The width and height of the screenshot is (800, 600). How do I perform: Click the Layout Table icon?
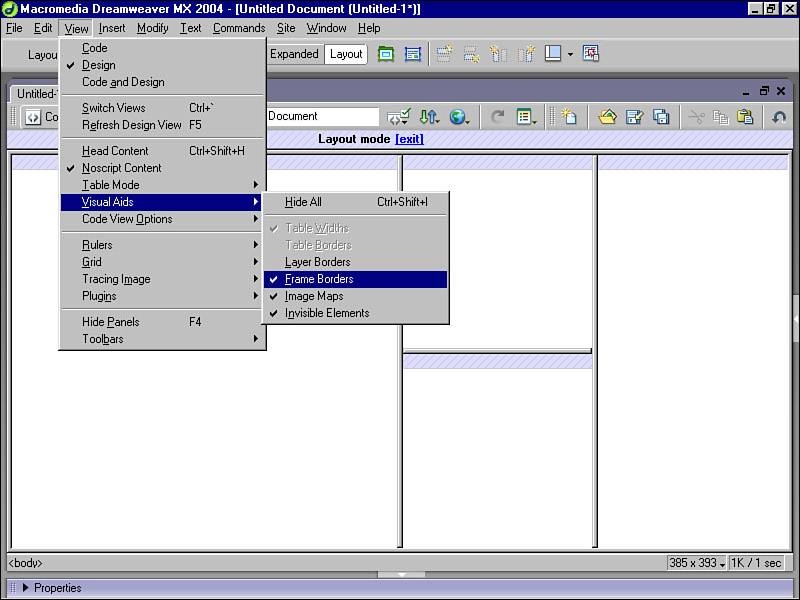click(386, 54)
